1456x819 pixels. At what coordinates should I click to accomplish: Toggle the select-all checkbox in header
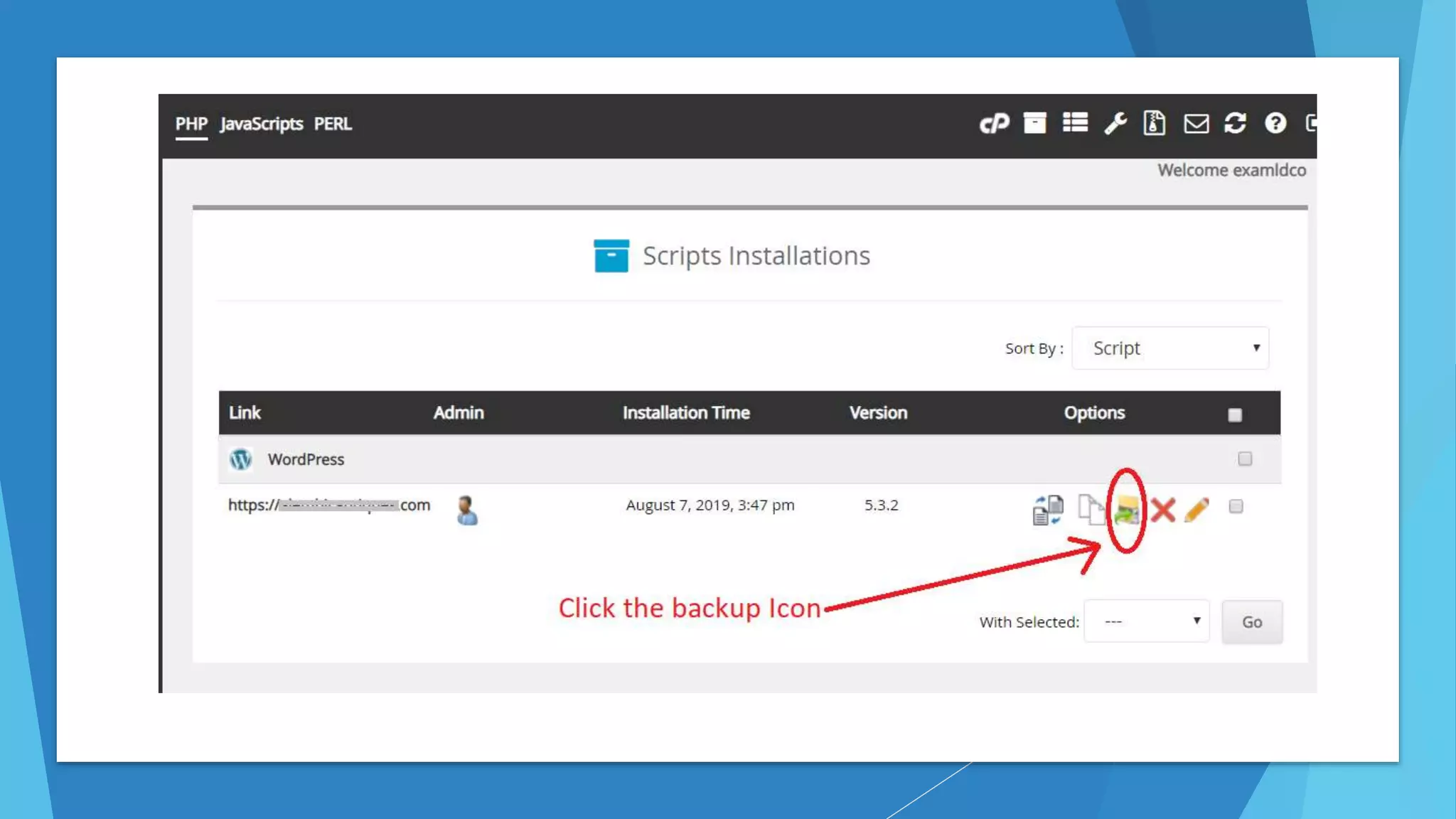[1235, 415]
